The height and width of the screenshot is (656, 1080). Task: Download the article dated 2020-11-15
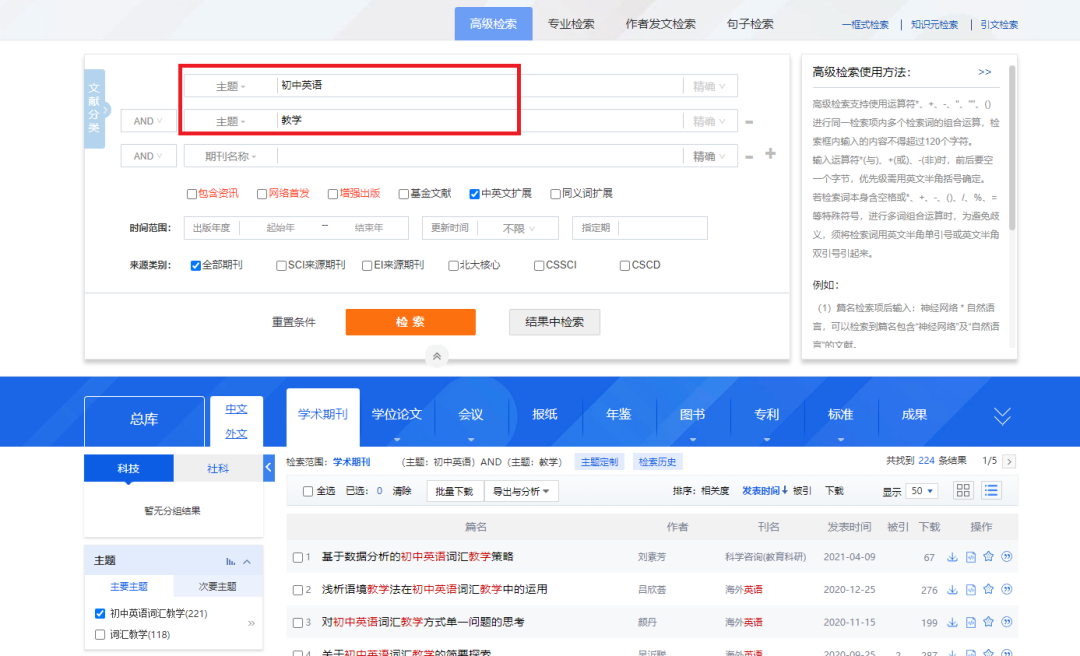point(952,622)
